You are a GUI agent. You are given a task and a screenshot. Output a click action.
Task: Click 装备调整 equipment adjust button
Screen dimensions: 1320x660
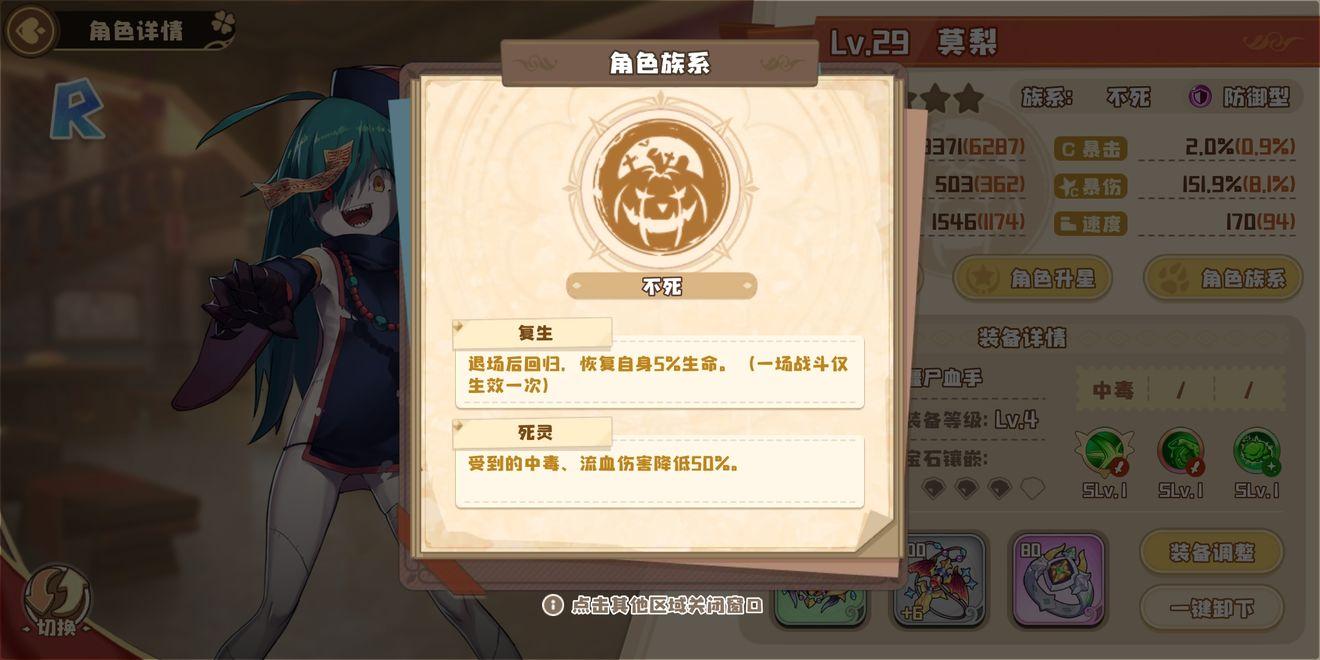click(x=1212, y=551)
